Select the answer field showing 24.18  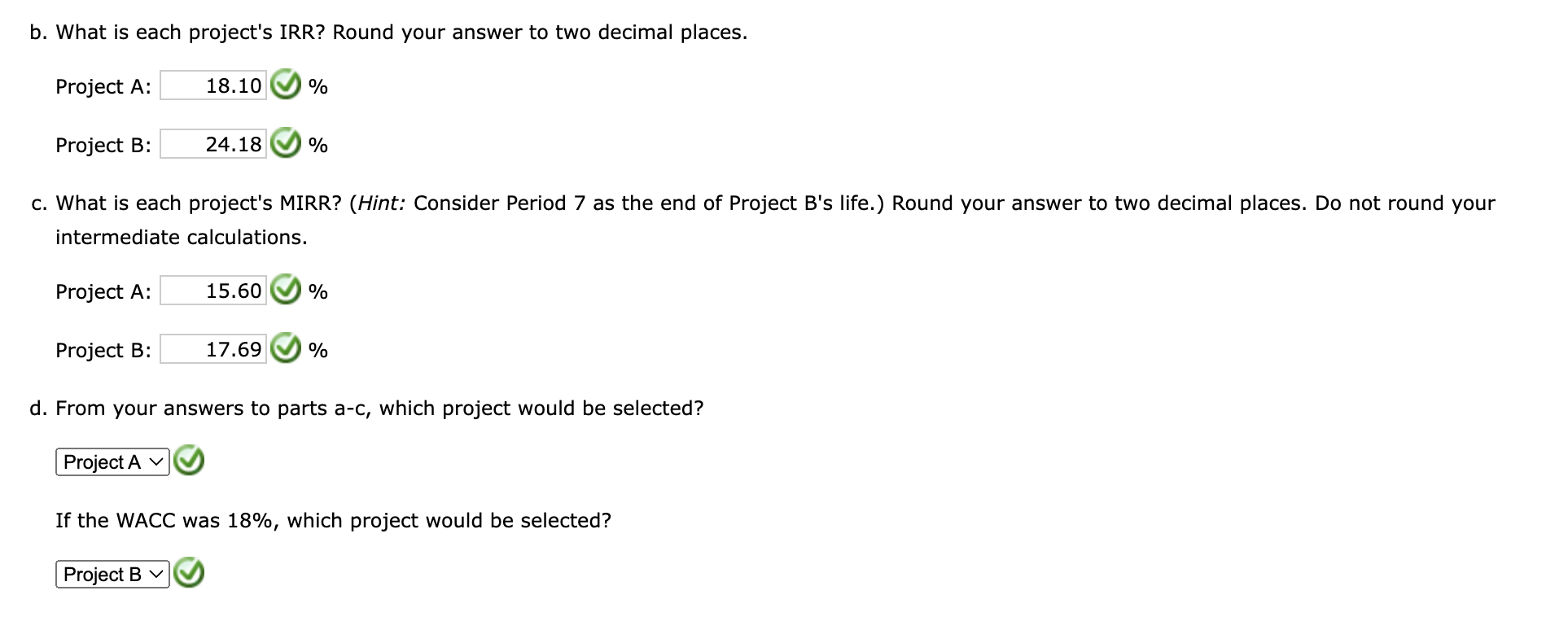click(x=213, y=144)
